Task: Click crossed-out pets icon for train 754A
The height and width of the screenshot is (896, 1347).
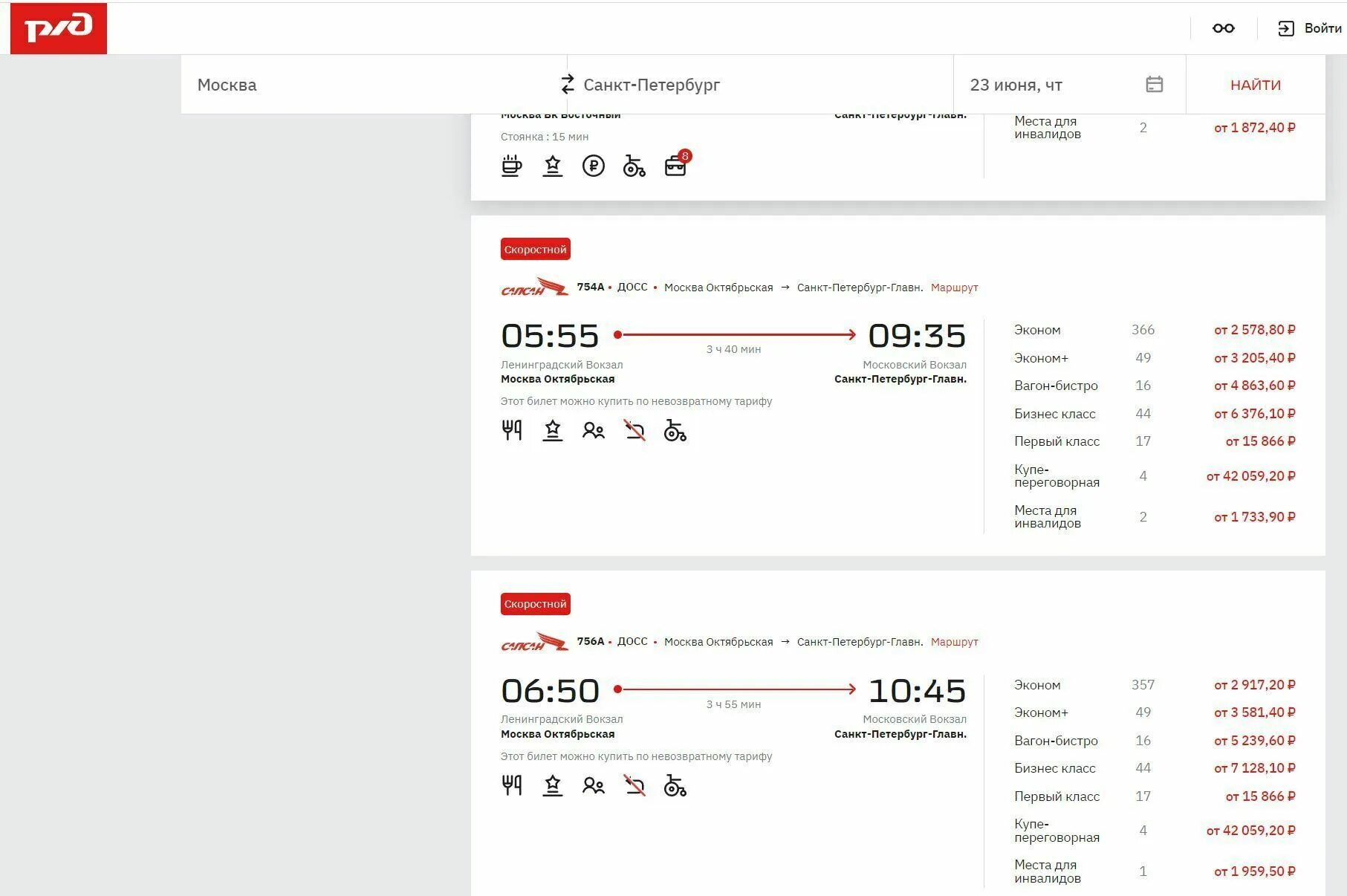Action: coord(634,430)
